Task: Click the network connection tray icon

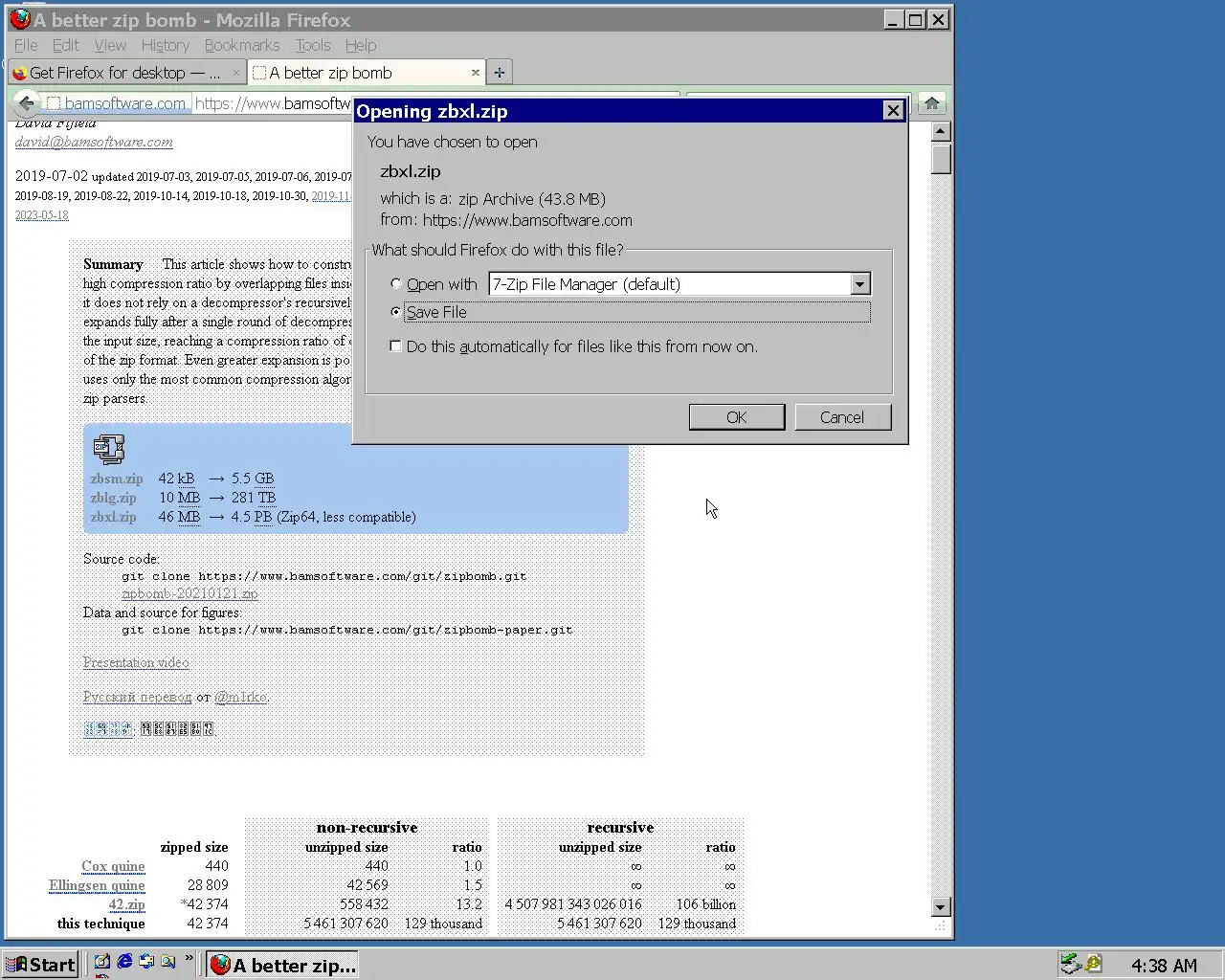Action: tap(1070, 964)
